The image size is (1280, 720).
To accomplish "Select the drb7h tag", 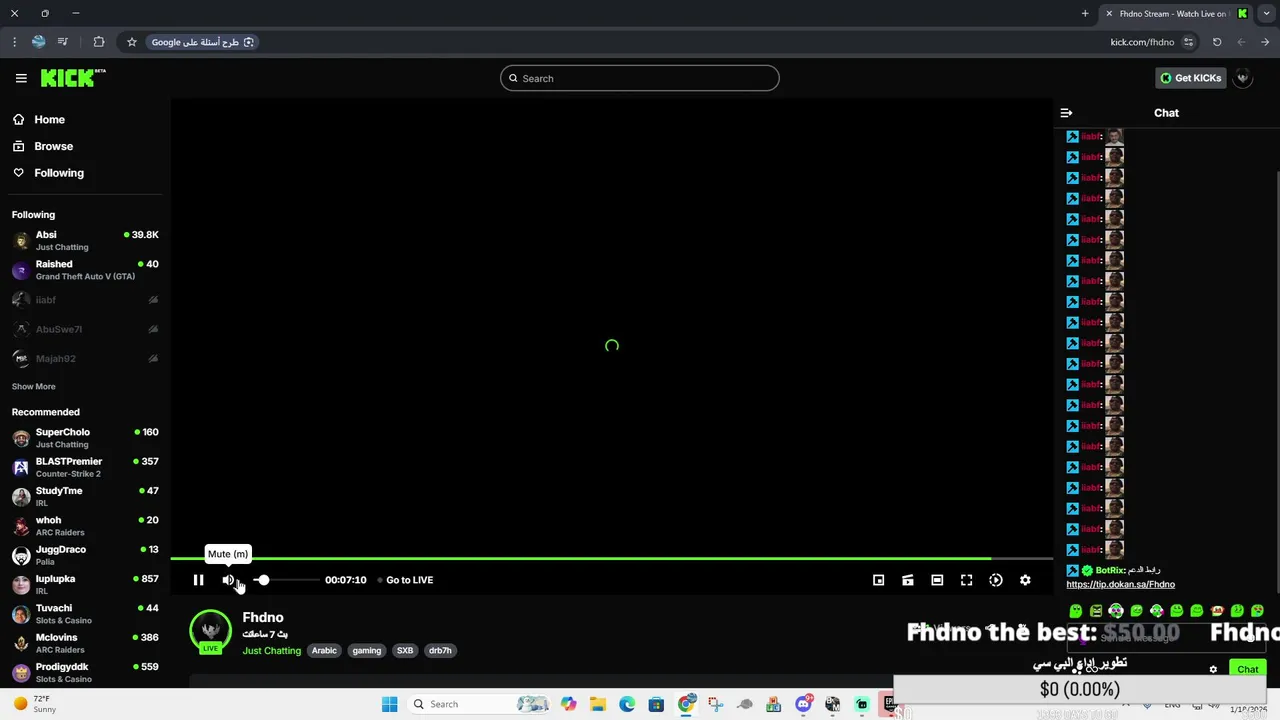I will tap(440, 651).
